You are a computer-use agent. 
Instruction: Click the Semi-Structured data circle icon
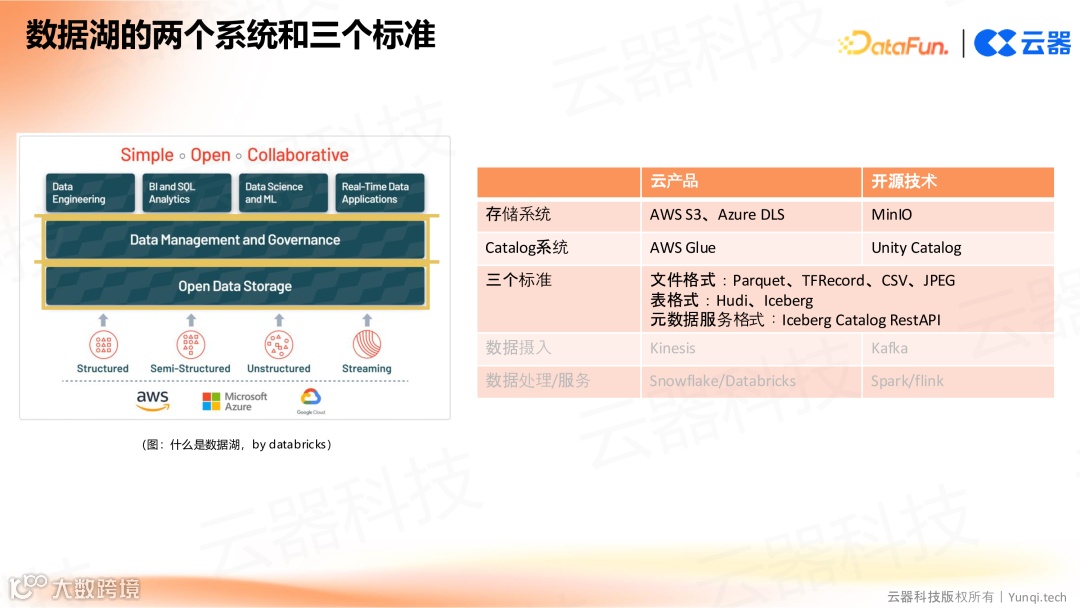[x=191, y=344]
